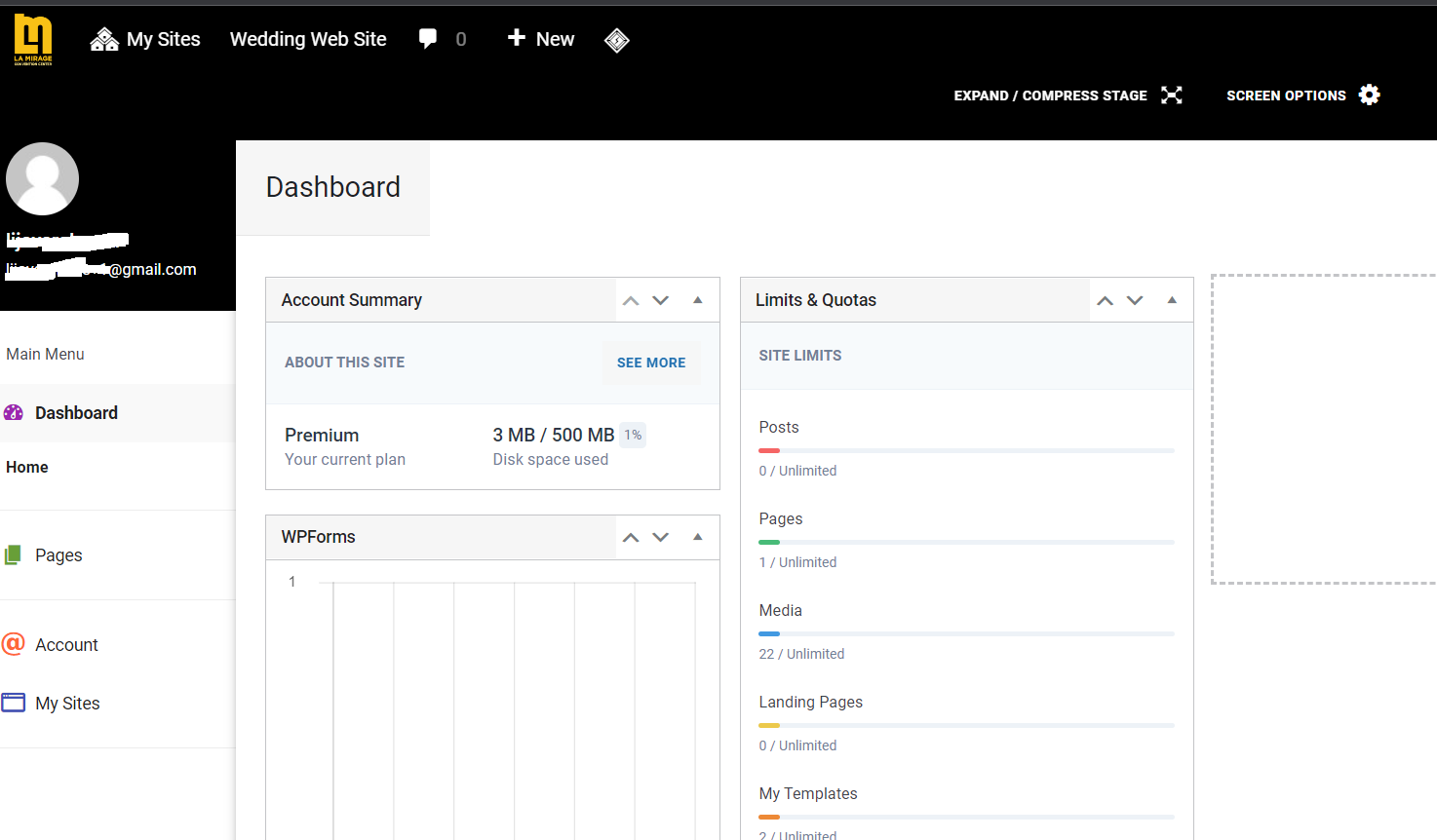
Task: Click the 22 / Unlimited media value
Action: pos(801,654)
